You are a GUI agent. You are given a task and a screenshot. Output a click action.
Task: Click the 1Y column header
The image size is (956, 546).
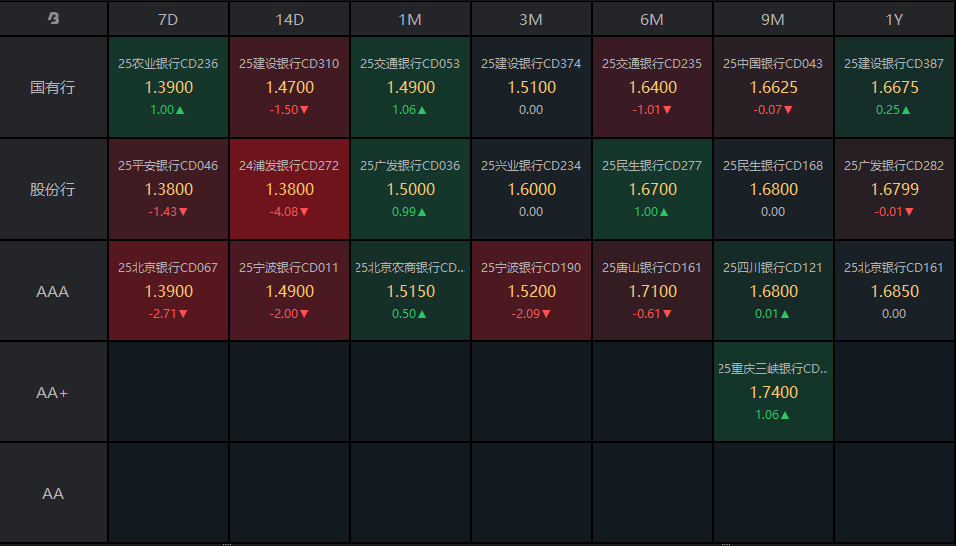pos(894,19)
